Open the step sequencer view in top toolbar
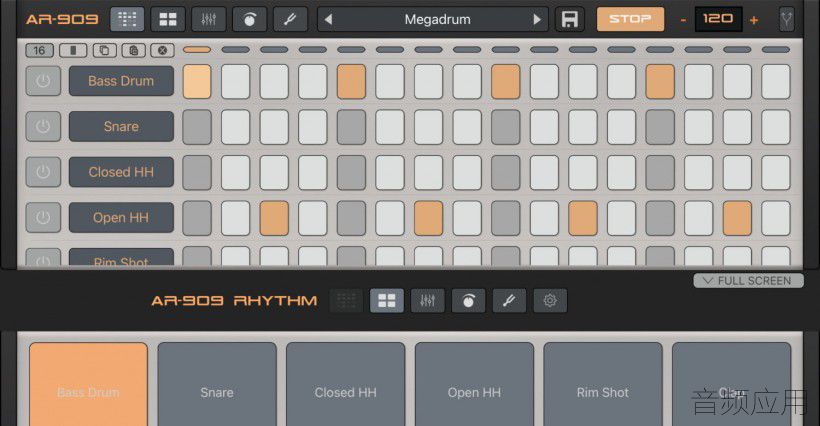The height and width of the screenshot is (426, 820). (x=127, y=20)
